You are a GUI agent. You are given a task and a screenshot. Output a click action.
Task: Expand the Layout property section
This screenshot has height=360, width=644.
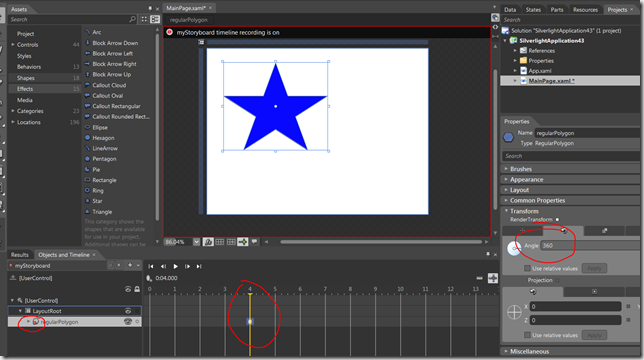tap(520, 190)
